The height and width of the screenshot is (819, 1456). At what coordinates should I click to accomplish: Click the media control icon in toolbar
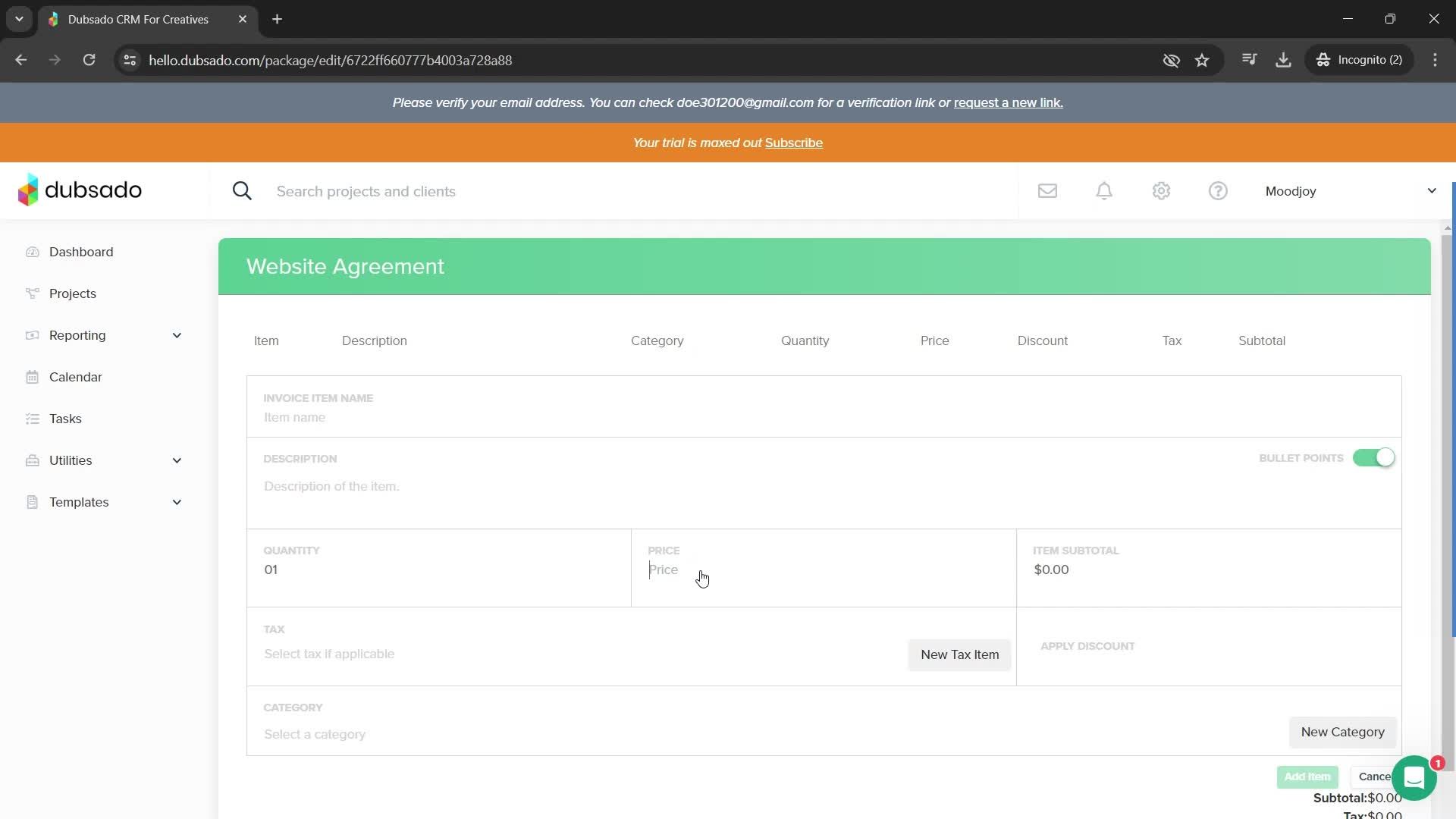[1249, 60]
